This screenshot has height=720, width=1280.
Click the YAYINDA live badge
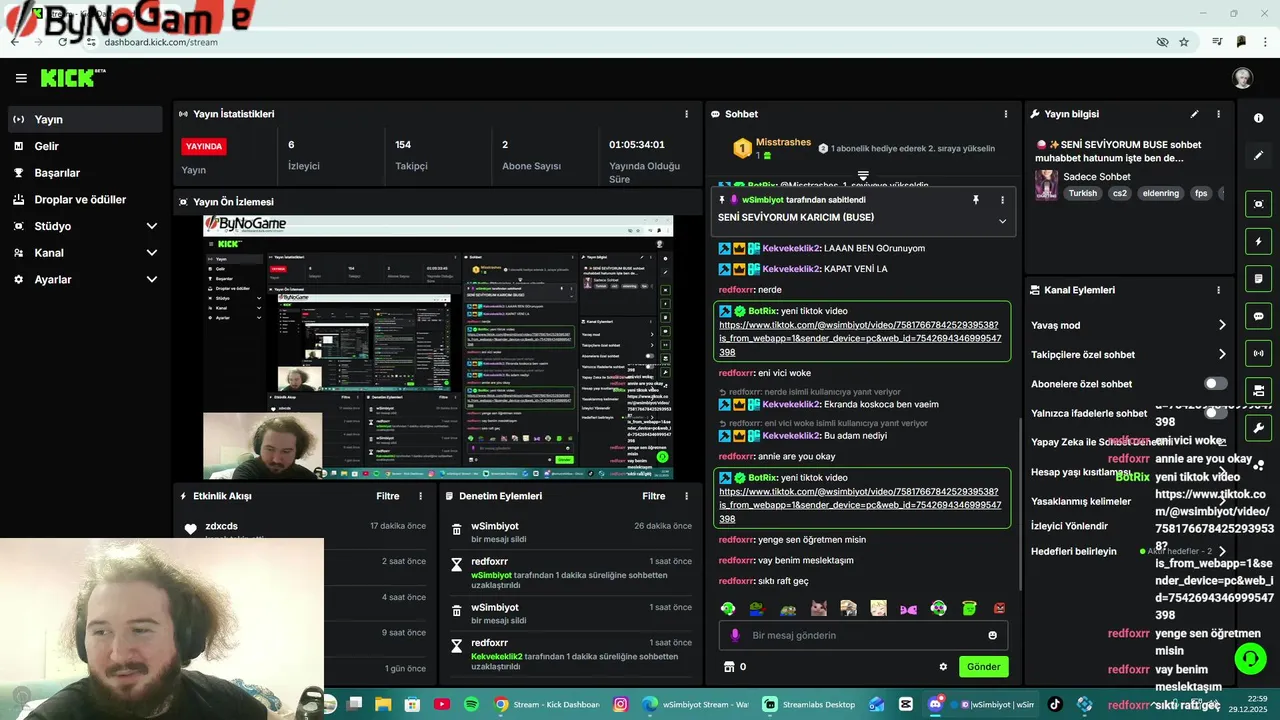click(x=204, y=146)
